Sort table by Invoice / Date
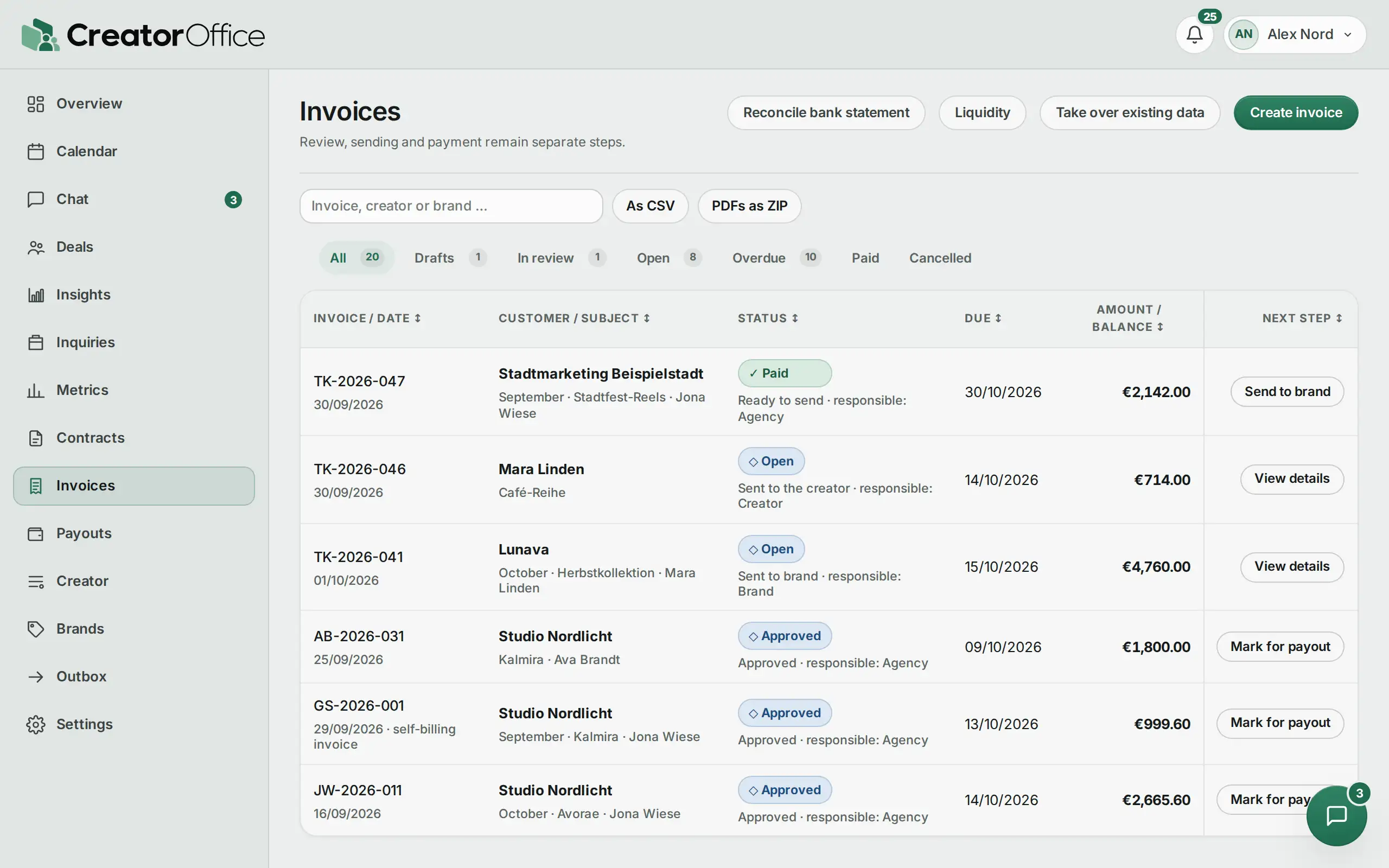The width and height of the screenshot is (1389, 868). (367, 318)
